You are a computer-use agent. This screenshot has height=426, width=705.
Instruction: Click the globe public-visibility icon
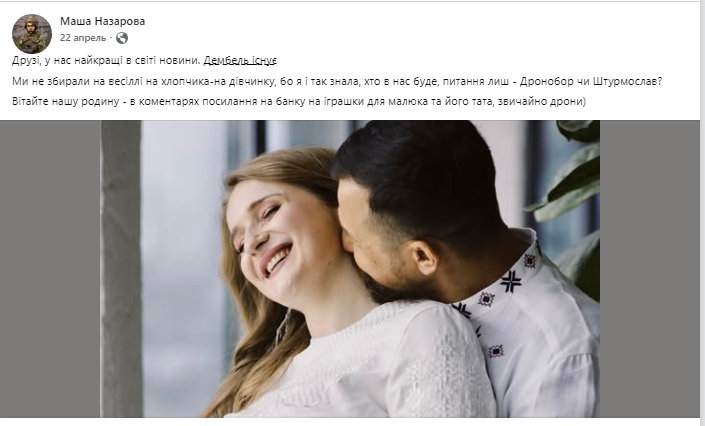(x=122, y=38)
